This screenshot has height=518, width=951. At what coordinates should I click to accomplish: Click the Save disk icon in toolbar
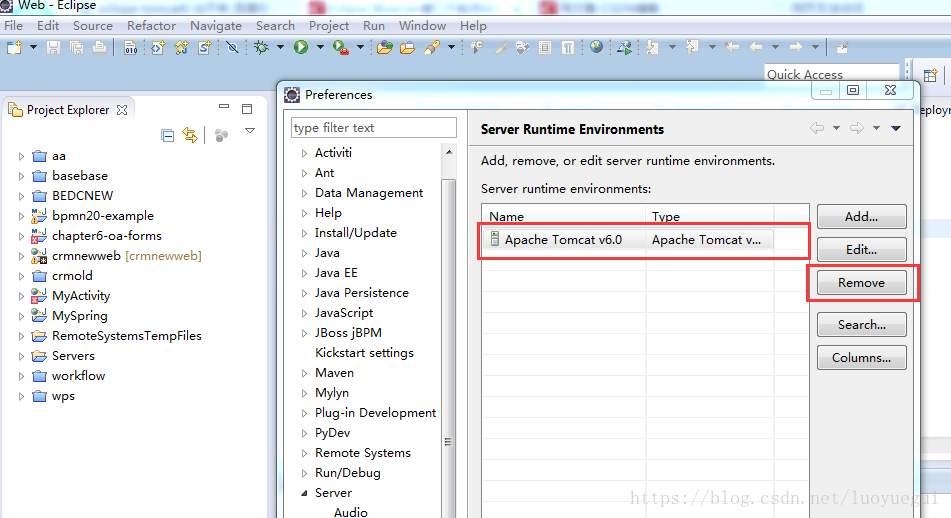click(53, 47)
